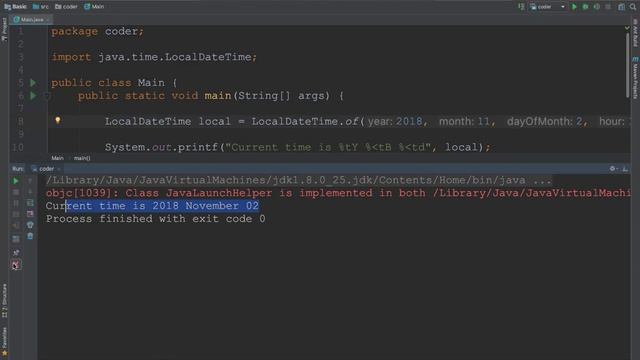
Task: Open Basic in the navigation bar
Action: [x=16, y=7]
